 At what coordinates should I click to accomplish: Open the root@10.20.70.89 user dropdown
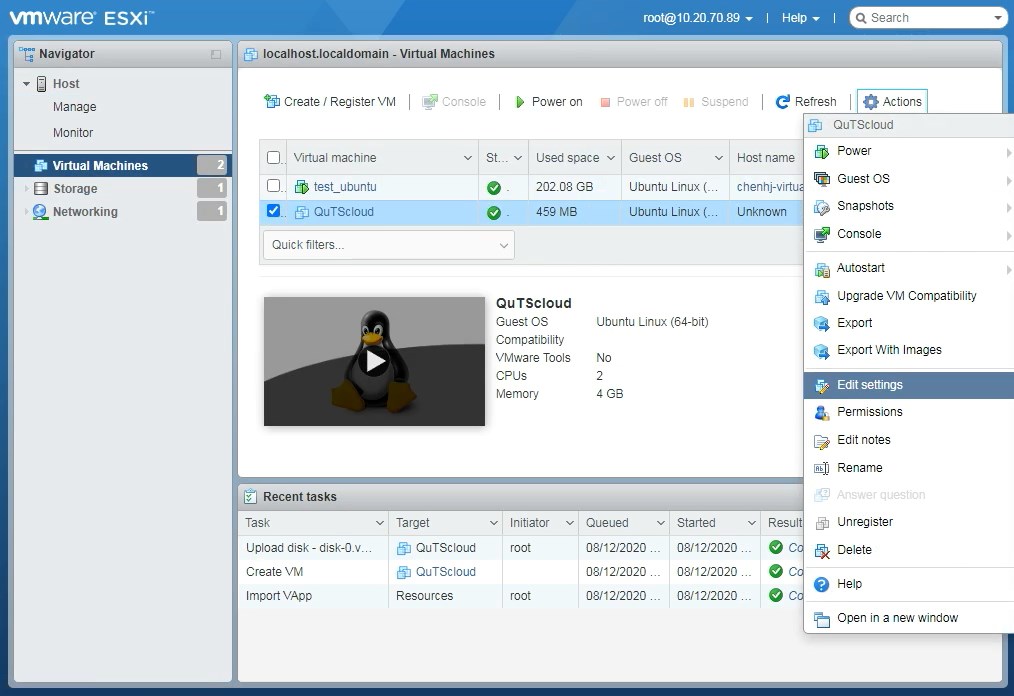[698, 18]
